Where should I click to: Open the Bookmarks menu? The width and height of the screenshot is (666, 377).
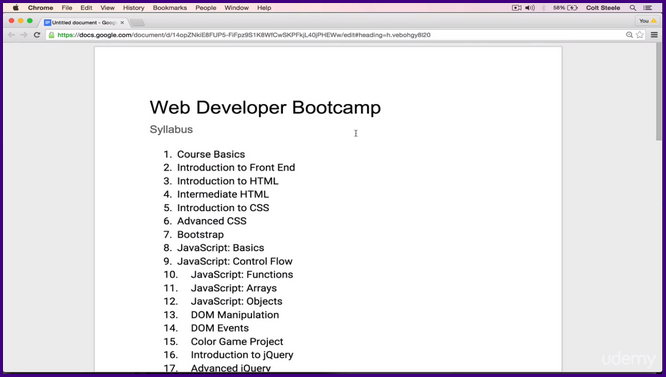point(169,8)
